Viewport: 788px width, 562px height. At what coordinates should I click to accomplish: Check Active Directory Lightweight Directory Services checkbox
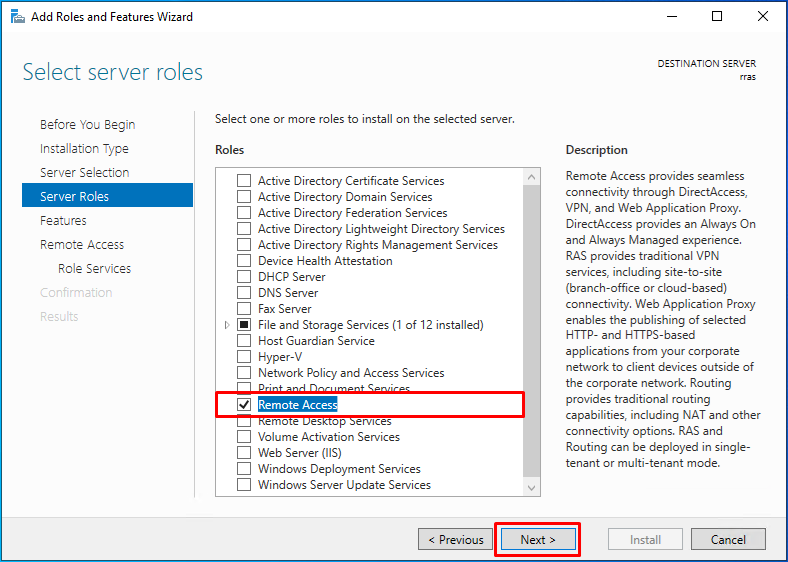click(x=244, y=229)
